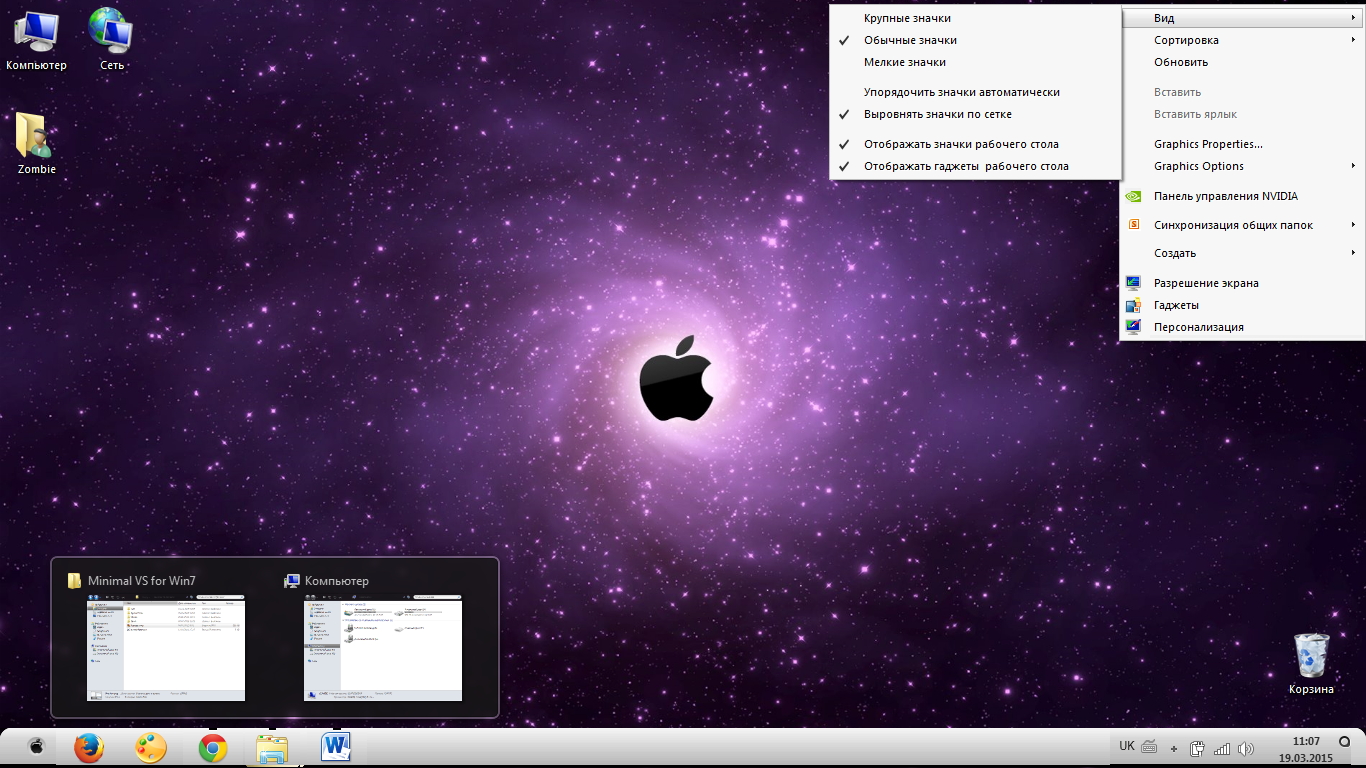Click computer icon in Компьютер preview header
This screenshot has width=1366, height=768.
pyautogui.click(x=292, y=581)
